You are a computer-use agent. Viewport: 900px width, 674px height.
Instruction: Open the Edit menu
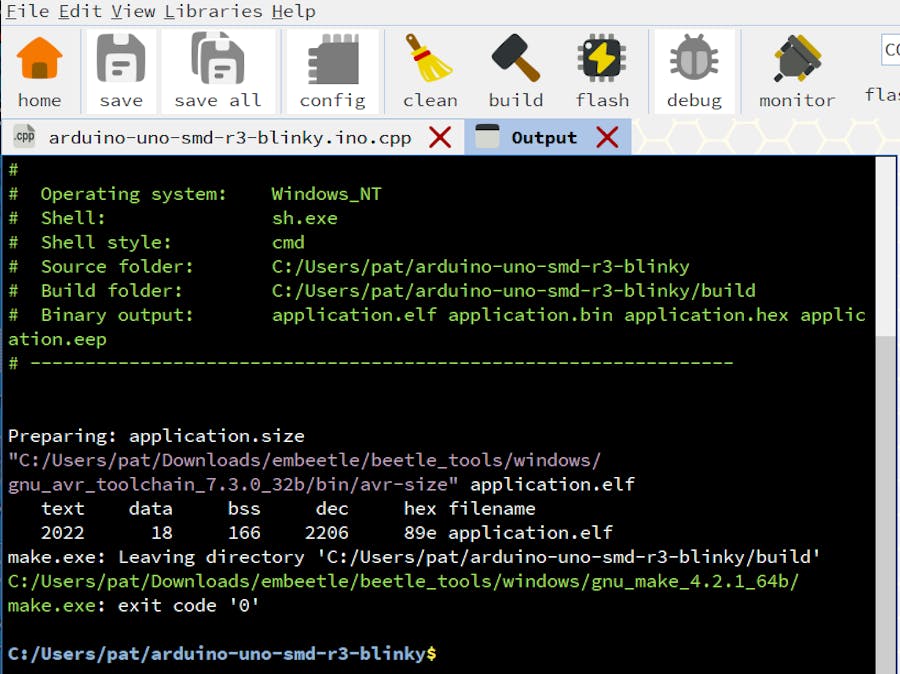click(x=80, y=12)
